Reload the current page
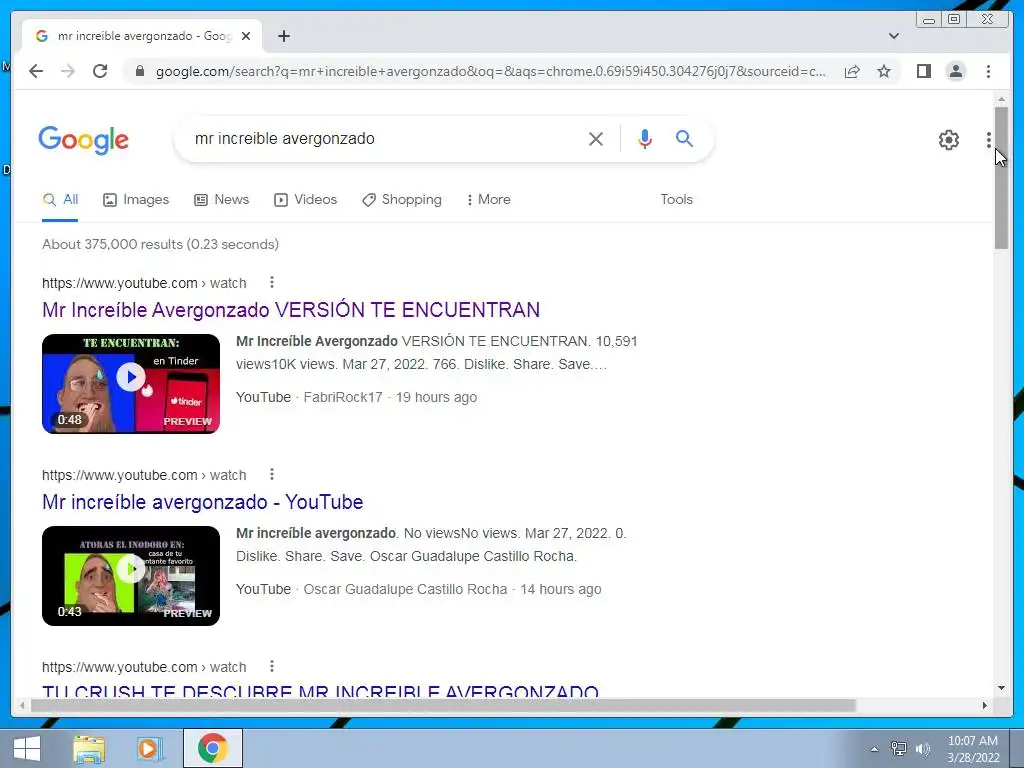The height and width of the screenshot is (768, 1024). (100, 71)
